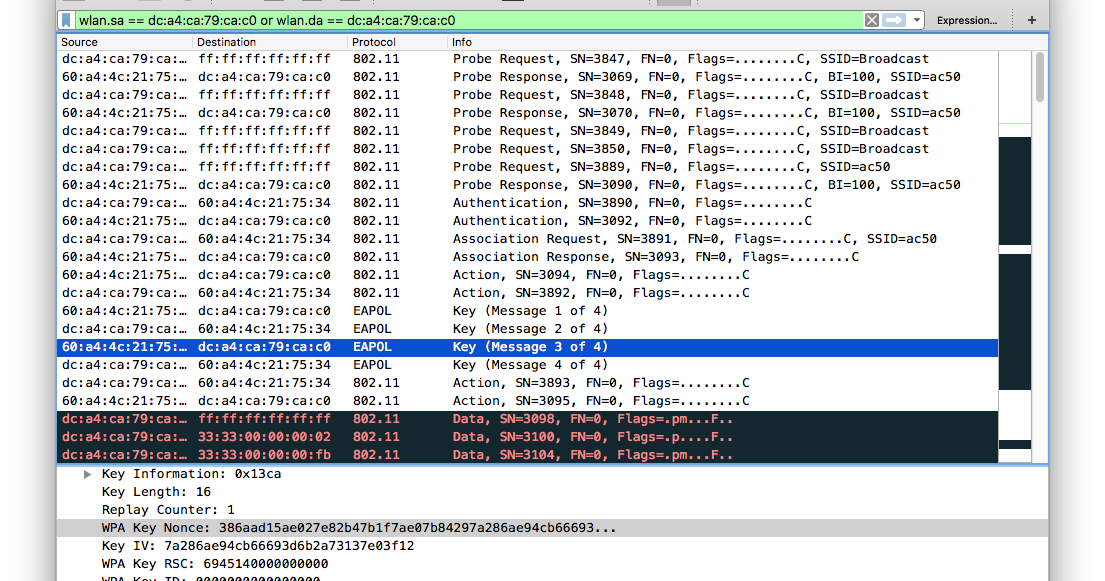The image size is (1105, 581).
Task: Clear the display filter with the X icon
Action: coord(872,20)
